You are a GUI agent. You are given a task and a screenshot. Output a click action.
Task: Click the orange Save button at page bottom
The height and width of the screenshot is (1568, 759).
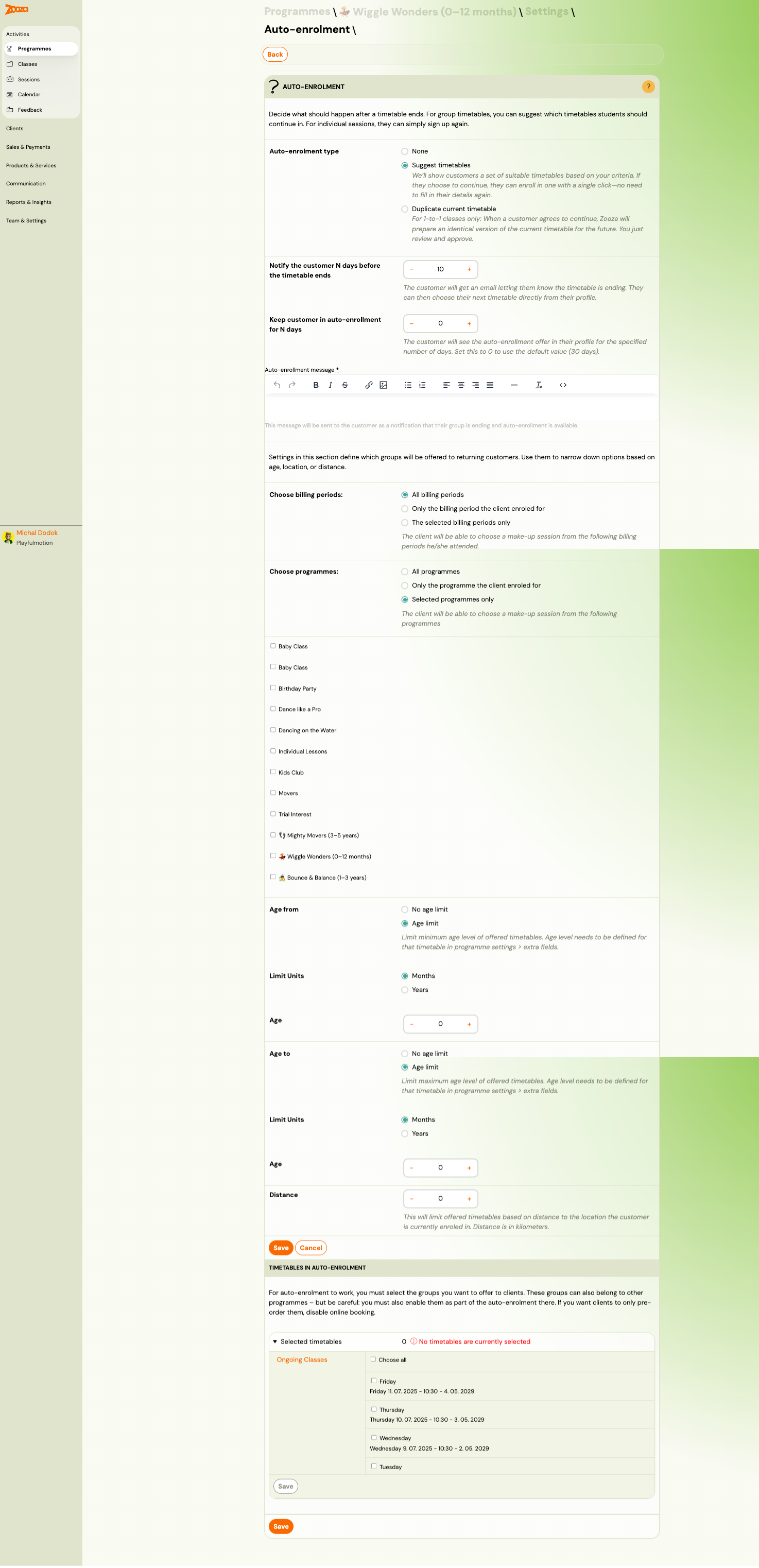pos(281,1526)
